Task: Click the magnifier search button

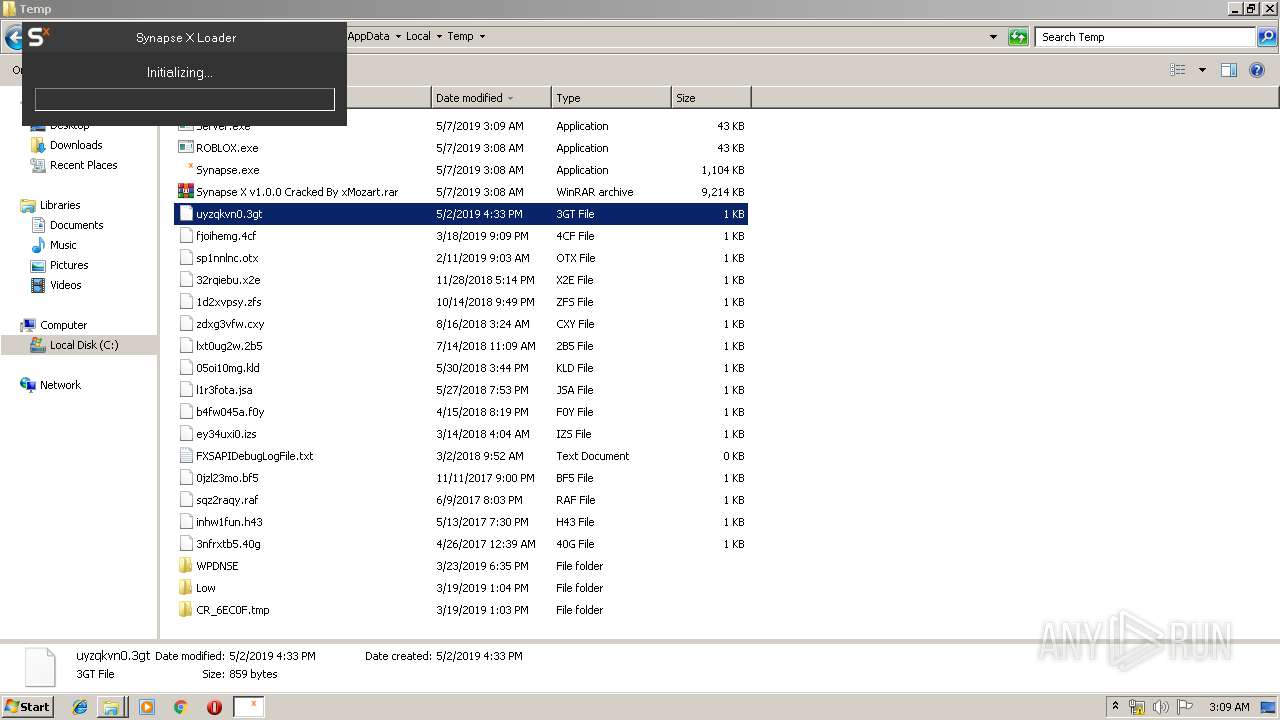Action: coord(1266,37)
